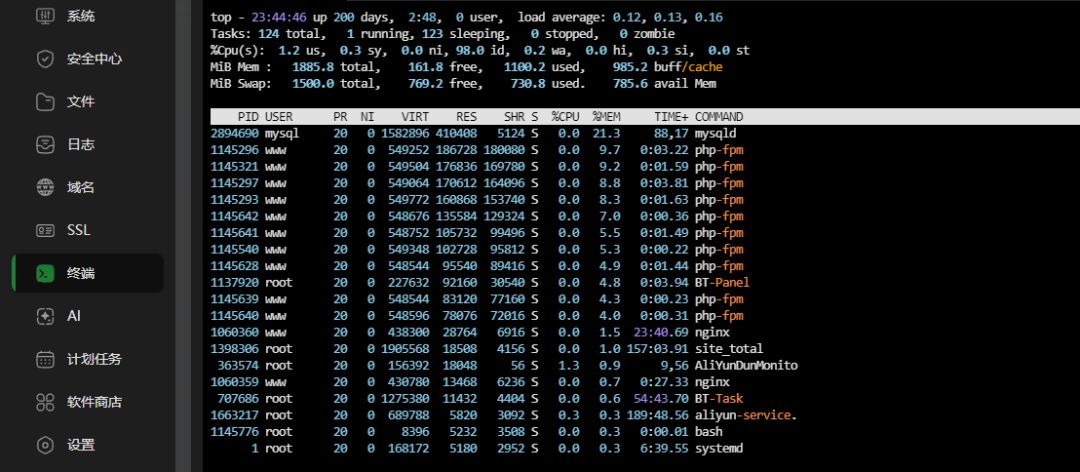
Task: Click the PID column header
Action: [248, 117]
